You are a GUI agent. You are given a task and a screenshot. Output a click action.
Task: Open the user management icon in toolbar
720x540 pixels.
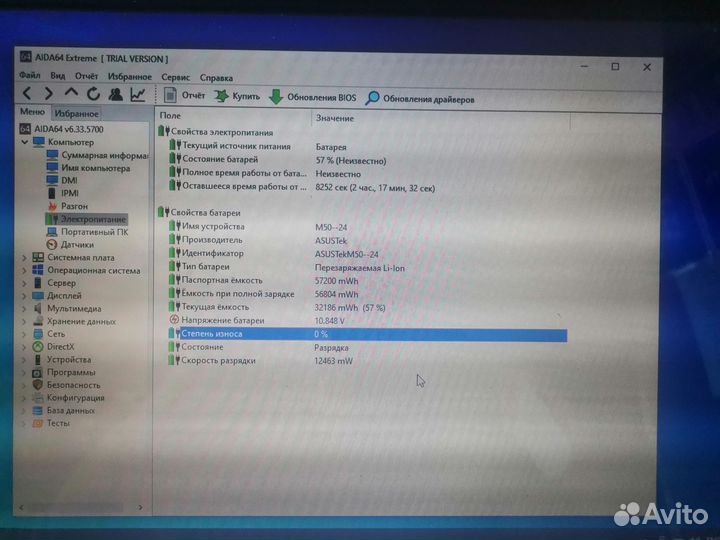115,95
